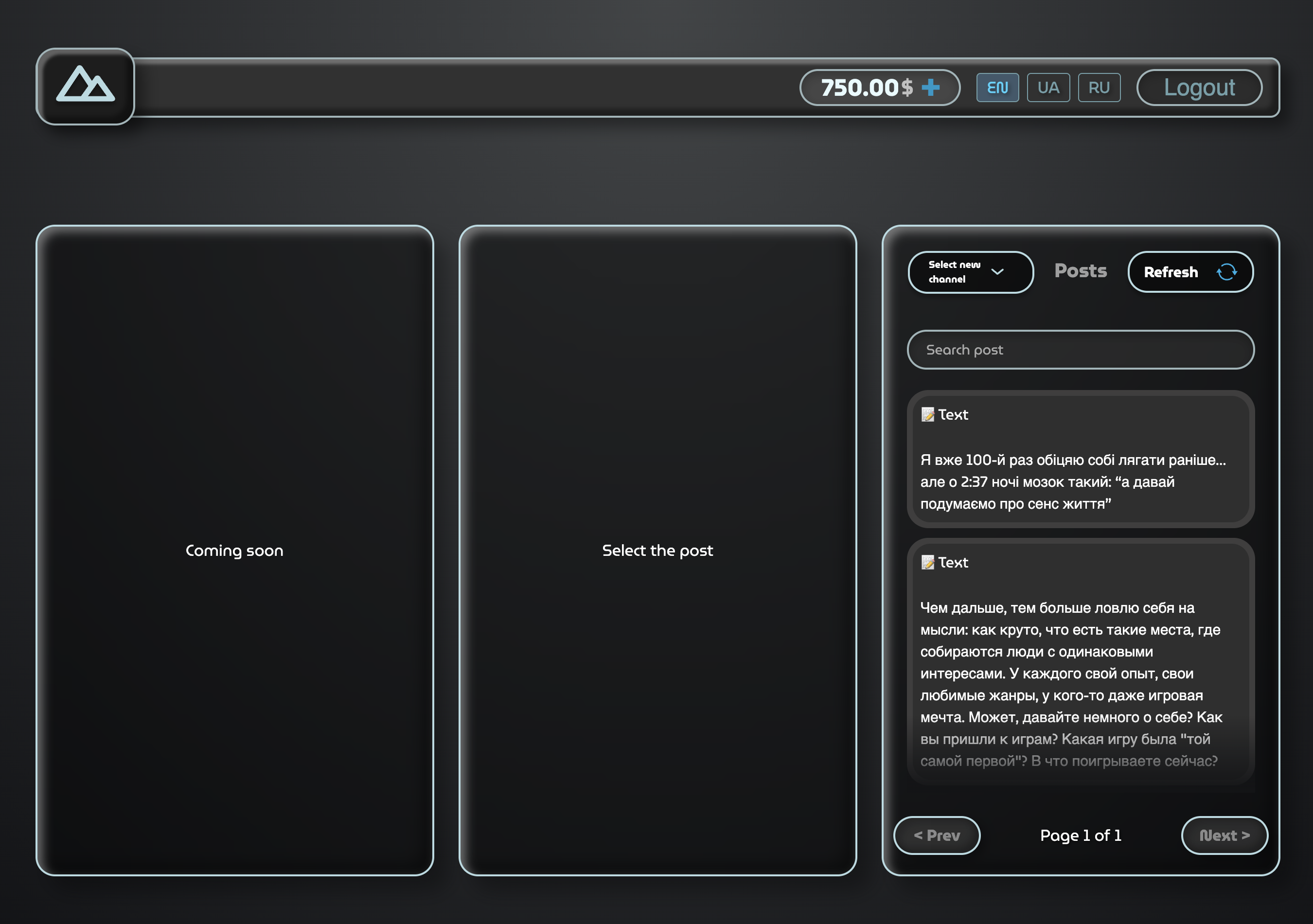
Task: Go to previous page with Prev
Action: pos(937,835)
